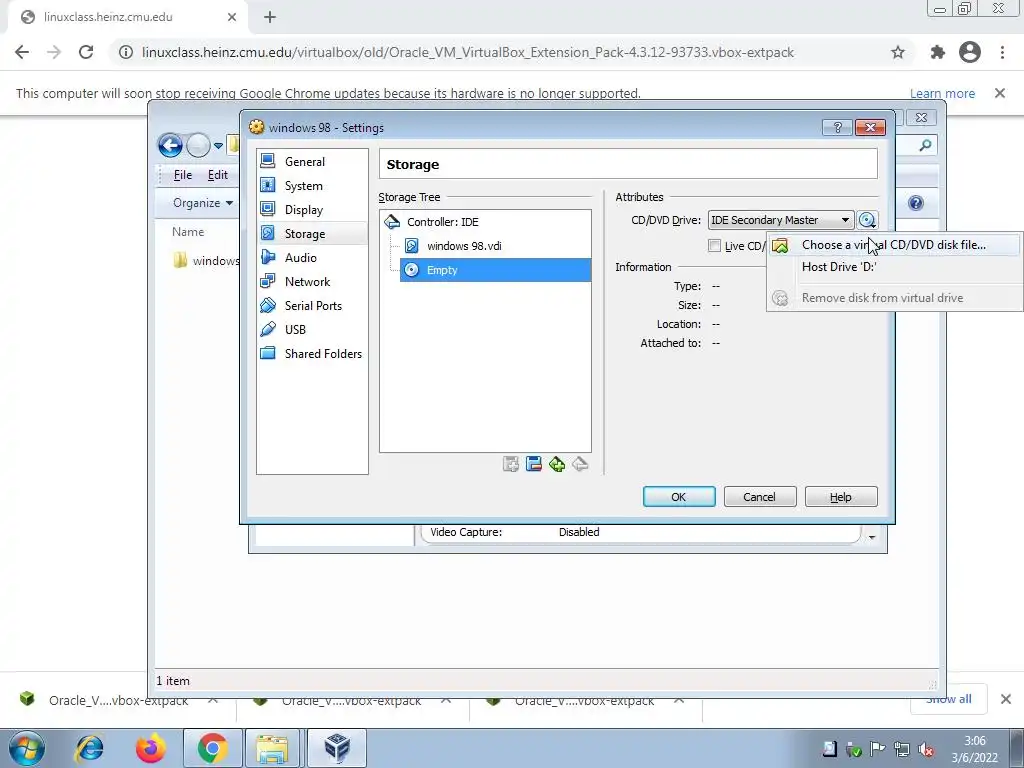Switch to Chrome in the taskbar

point(212,748)
